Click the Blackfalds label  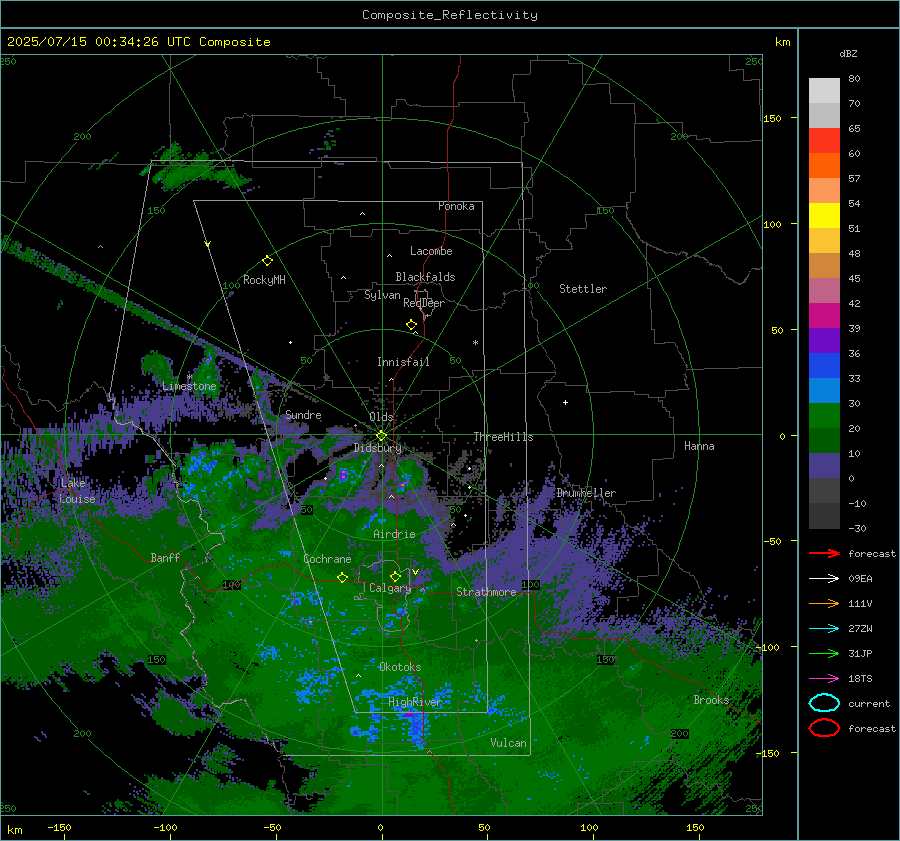(425, 277)
